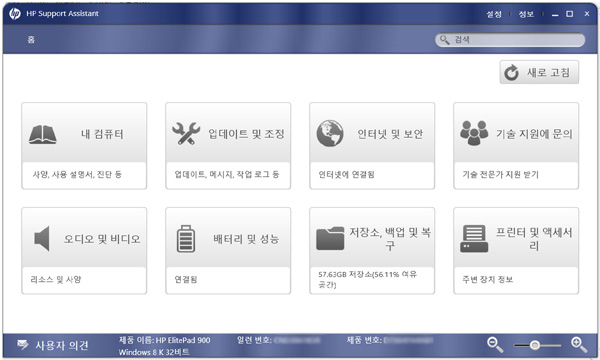Click the product name HP ElitePad 900
600x360 pixels.
(183, 340)
